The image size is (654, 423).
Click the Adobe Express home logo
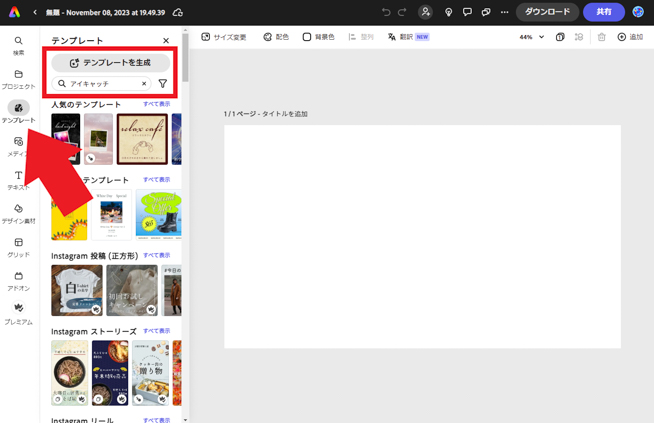click(x=14, y=12)
